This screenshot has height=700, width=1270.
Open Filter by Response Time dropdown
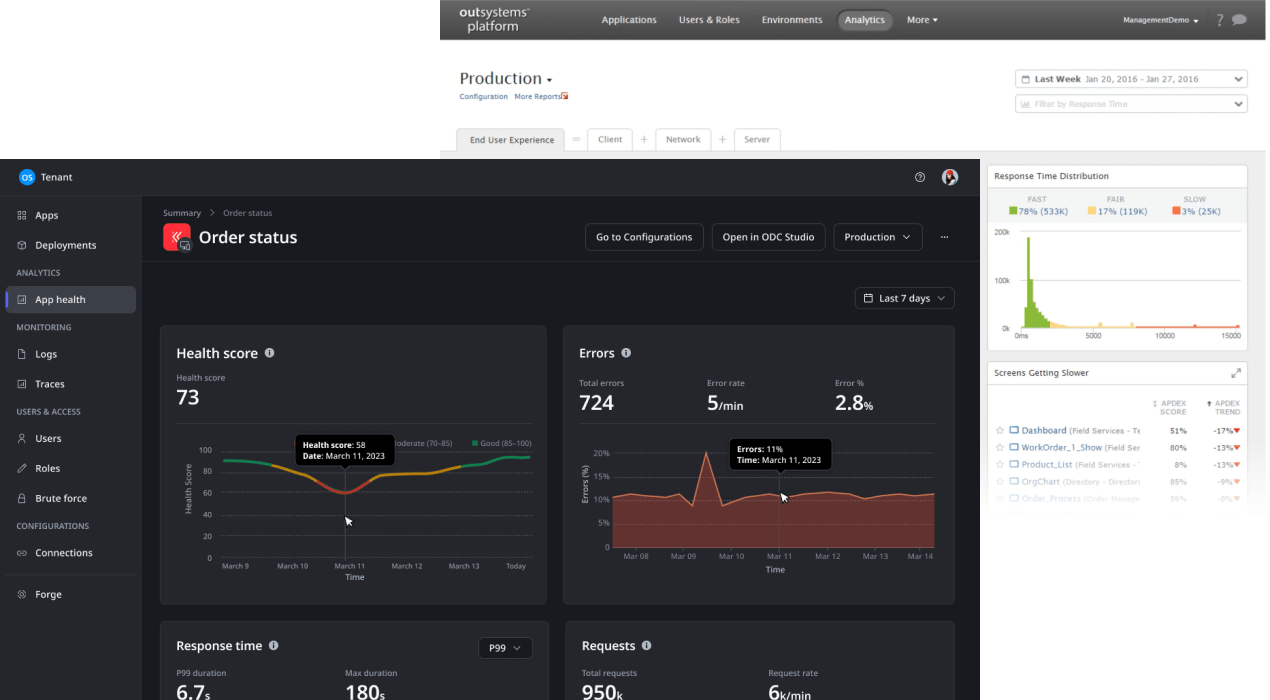pos(1131,104)
